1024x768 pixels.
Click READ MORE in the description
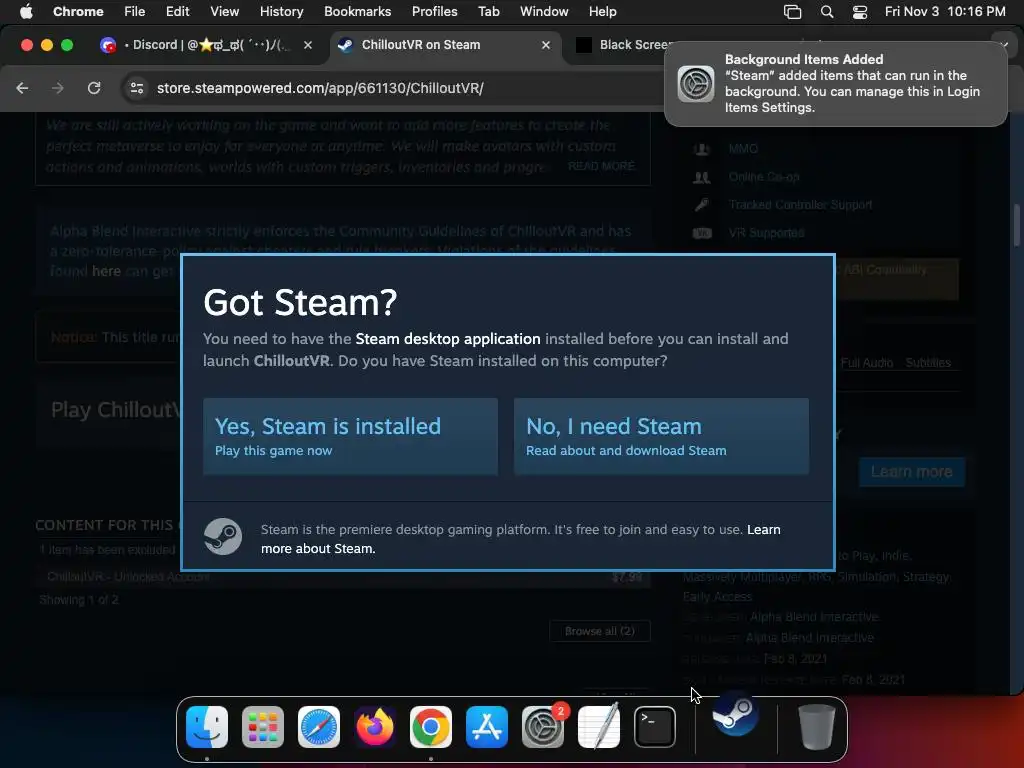(601, 166)
